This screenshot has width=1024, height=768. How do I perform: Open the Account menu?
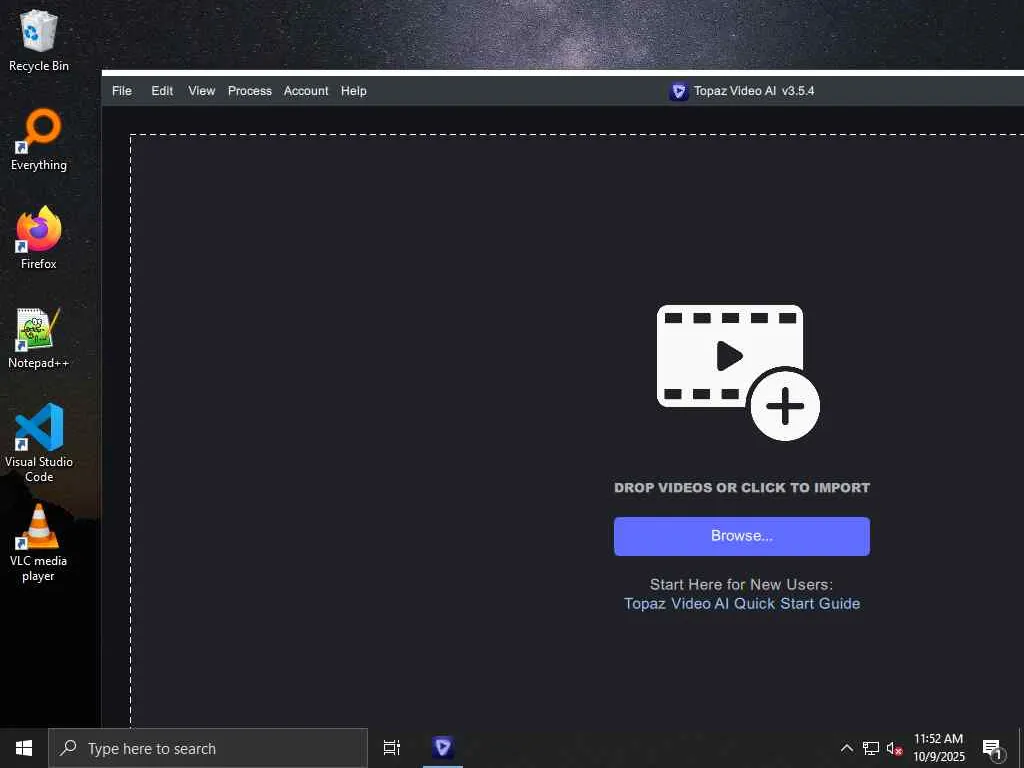[306, 91]
